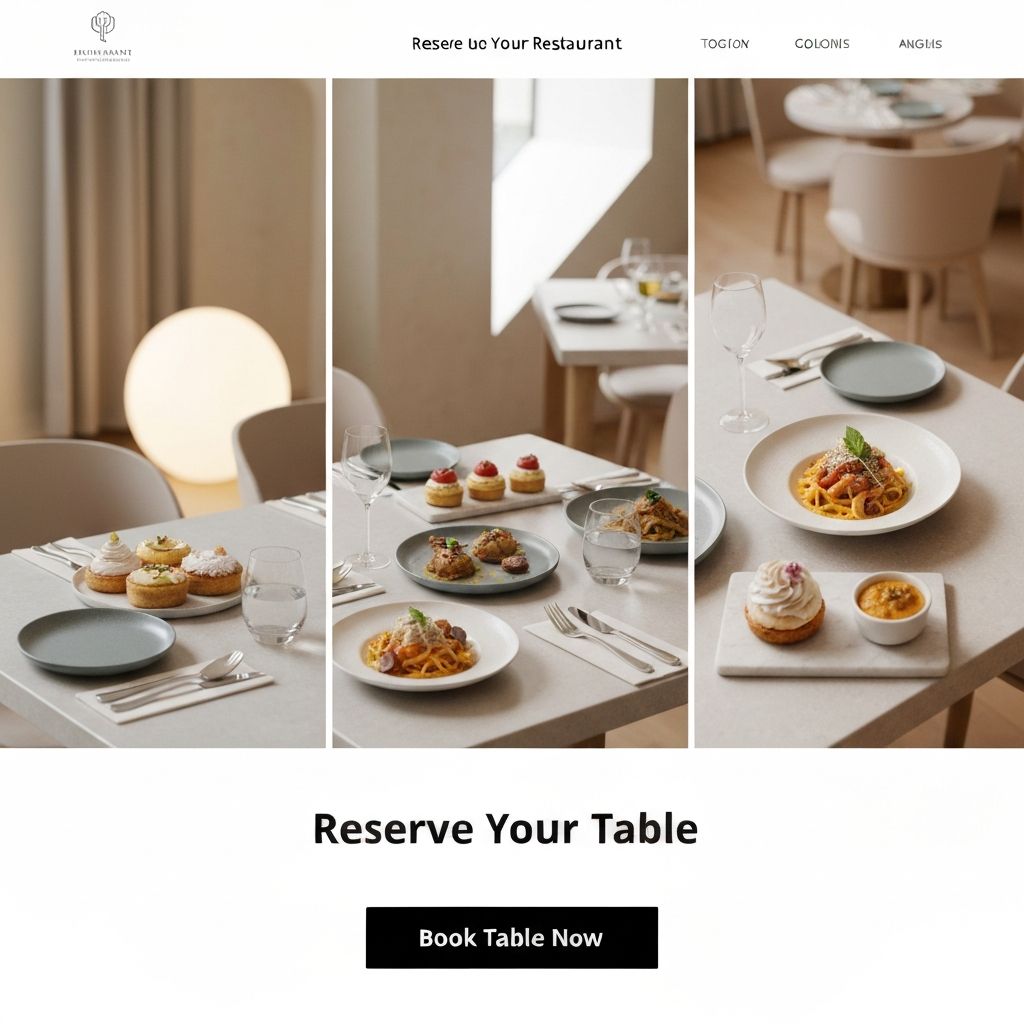Click the glowing globe lamp in the left photo
The width and height of the screenshot is (1024, 1024).
(207, 394)
